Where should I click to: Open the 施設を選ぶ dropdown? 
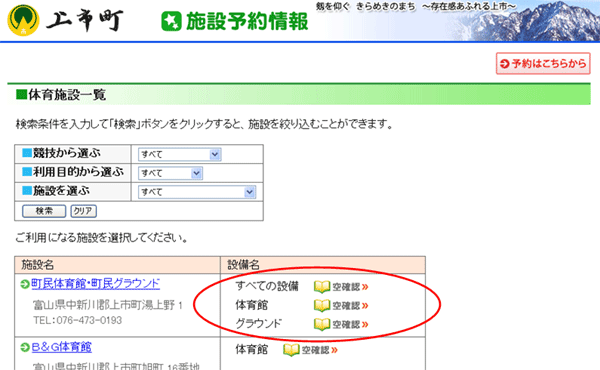pyautogui.click(x=197, y=192)
